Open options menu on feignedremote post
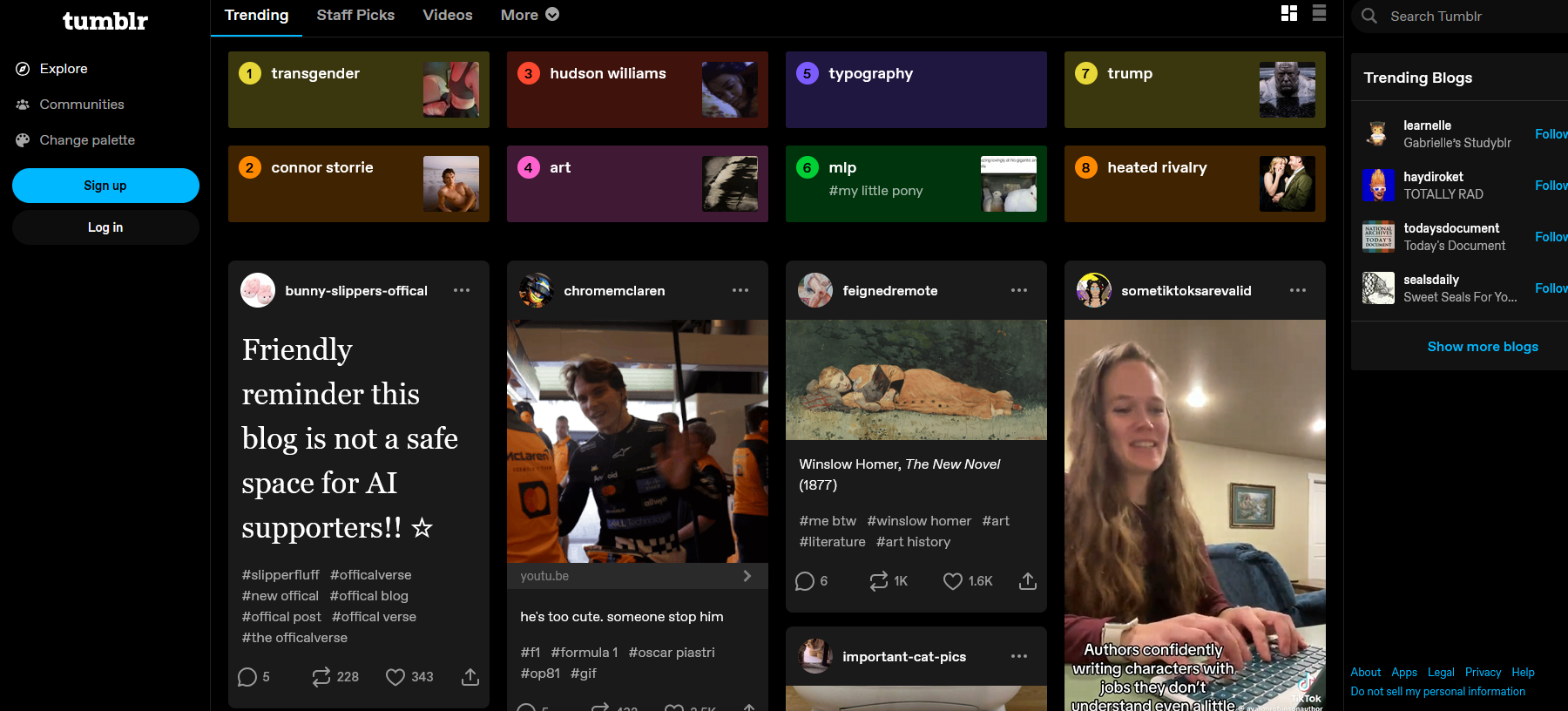 pyautogui.click(x=1019, y=290)
